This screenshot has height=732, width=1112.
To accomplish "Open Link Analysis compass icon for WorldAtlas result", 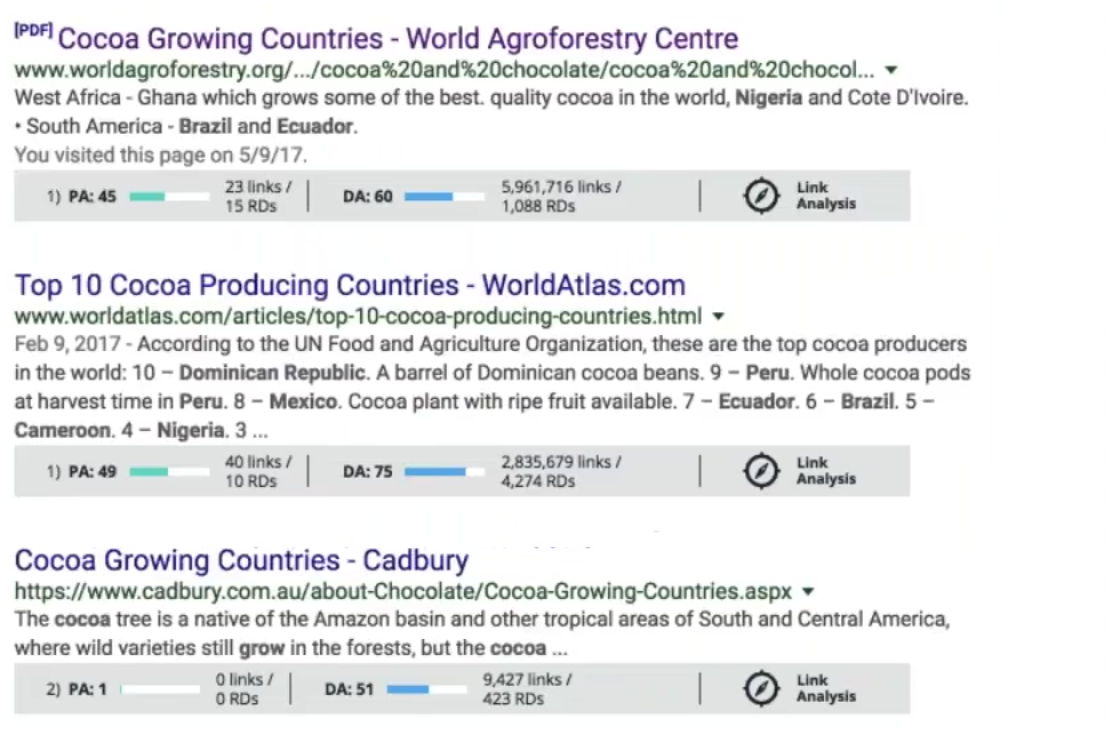I will pyautogui.click(x=761, y=471).
